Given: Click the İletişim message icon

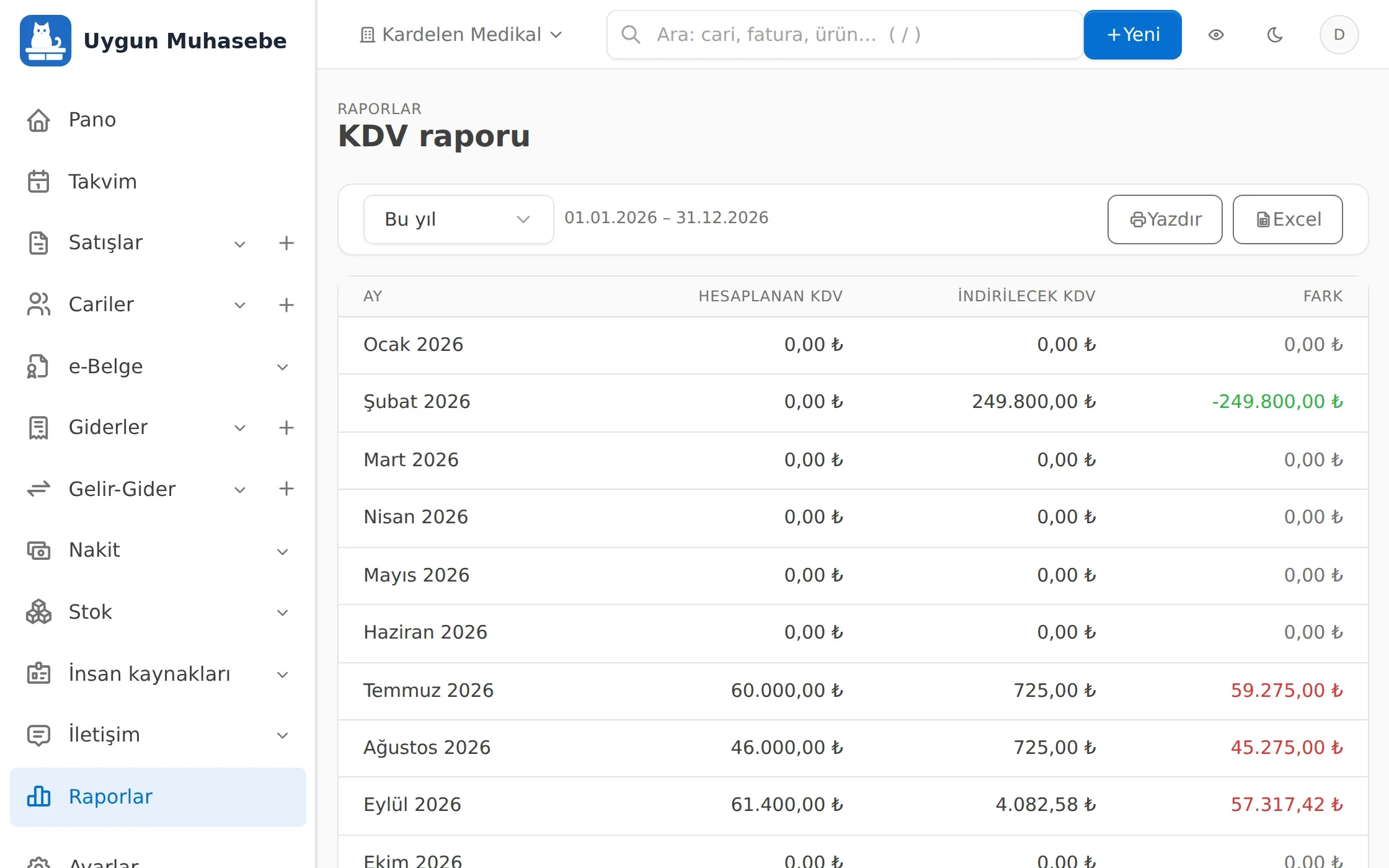Looking at the screenshot, I should [38, 735].
